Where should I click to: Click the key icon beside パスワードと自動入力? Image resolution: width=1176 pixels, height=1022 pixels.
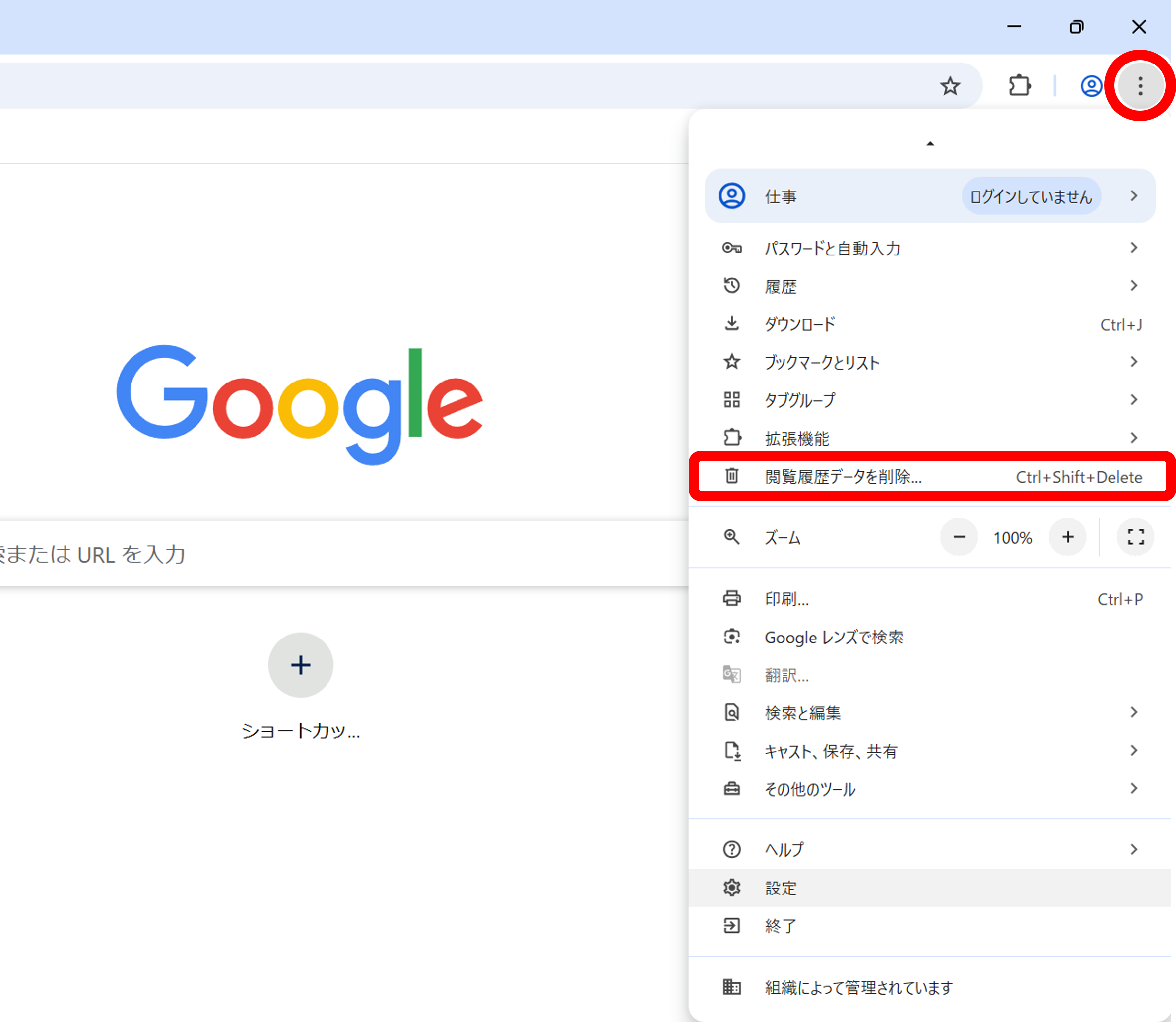point(732,248)
